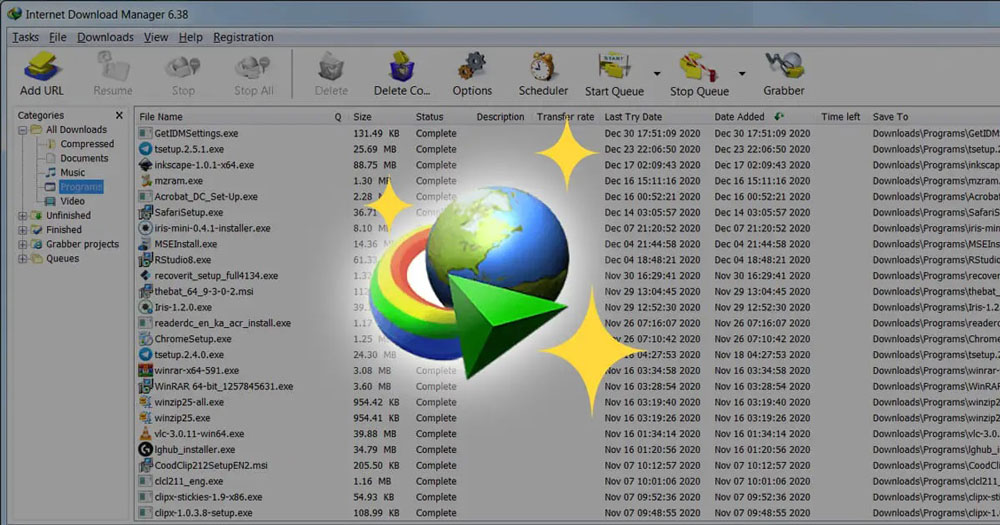The width and height of the screenshot is (1000, 525).
Task: Open the Grabber tool icon
Action: 784,66
